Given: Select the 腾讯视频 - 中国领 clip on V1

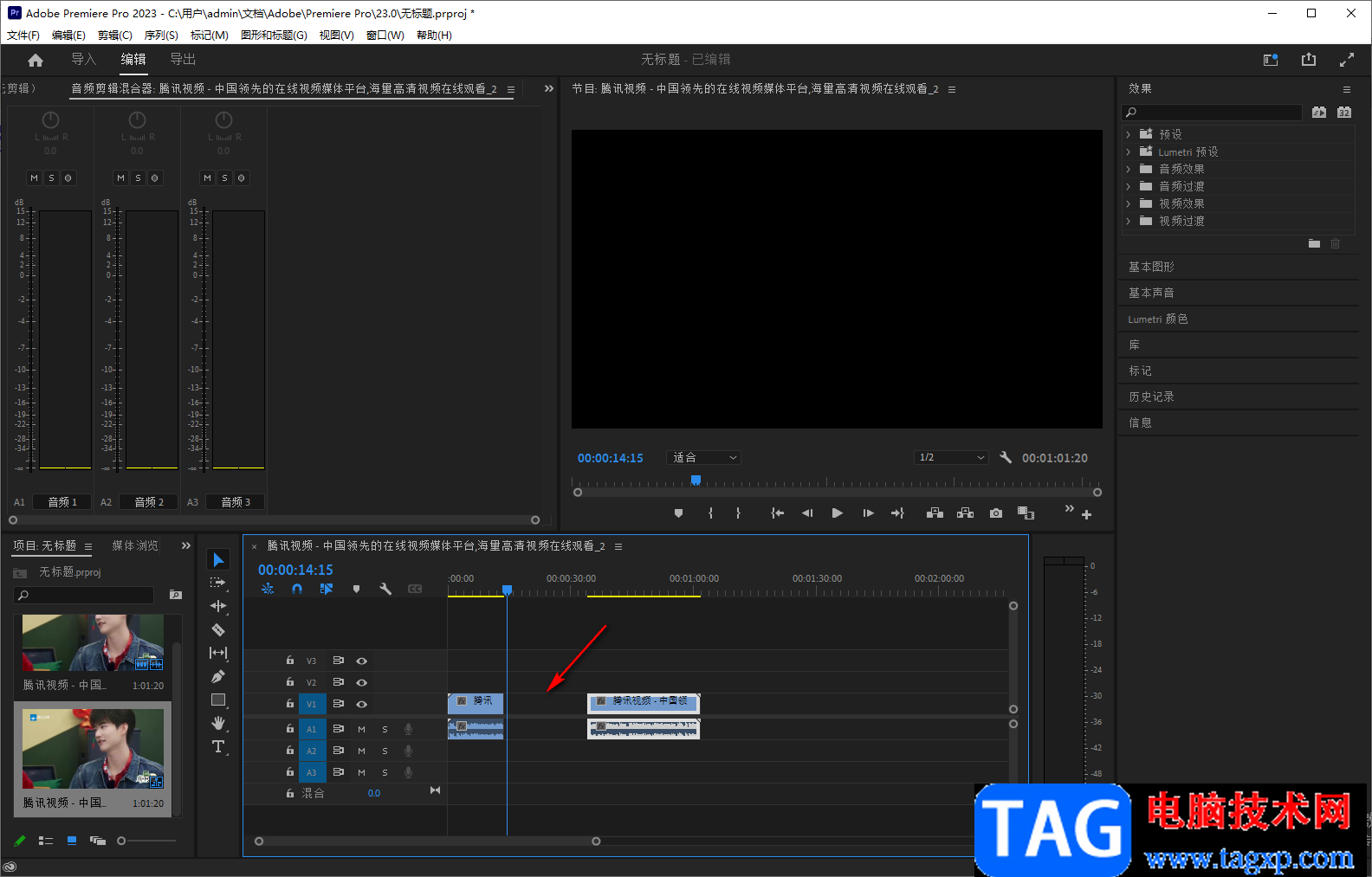Looking at the screenshot, I should [x=644, y=702].
